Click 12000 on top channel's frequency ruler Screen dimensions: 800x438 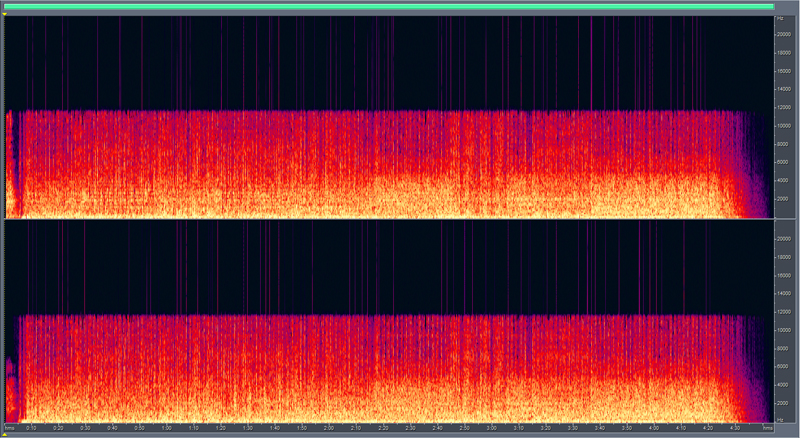(x=785, y=108)
